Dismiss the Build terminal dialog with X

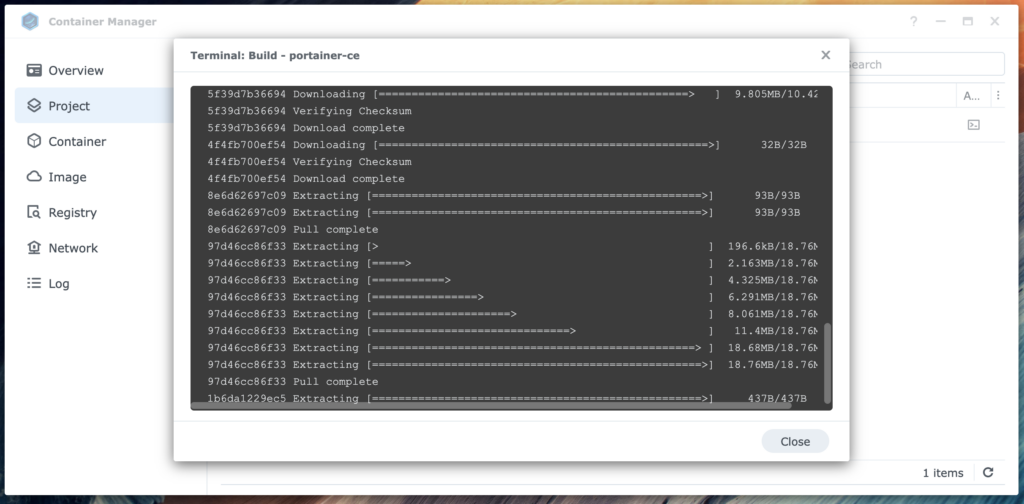point(825,56)
